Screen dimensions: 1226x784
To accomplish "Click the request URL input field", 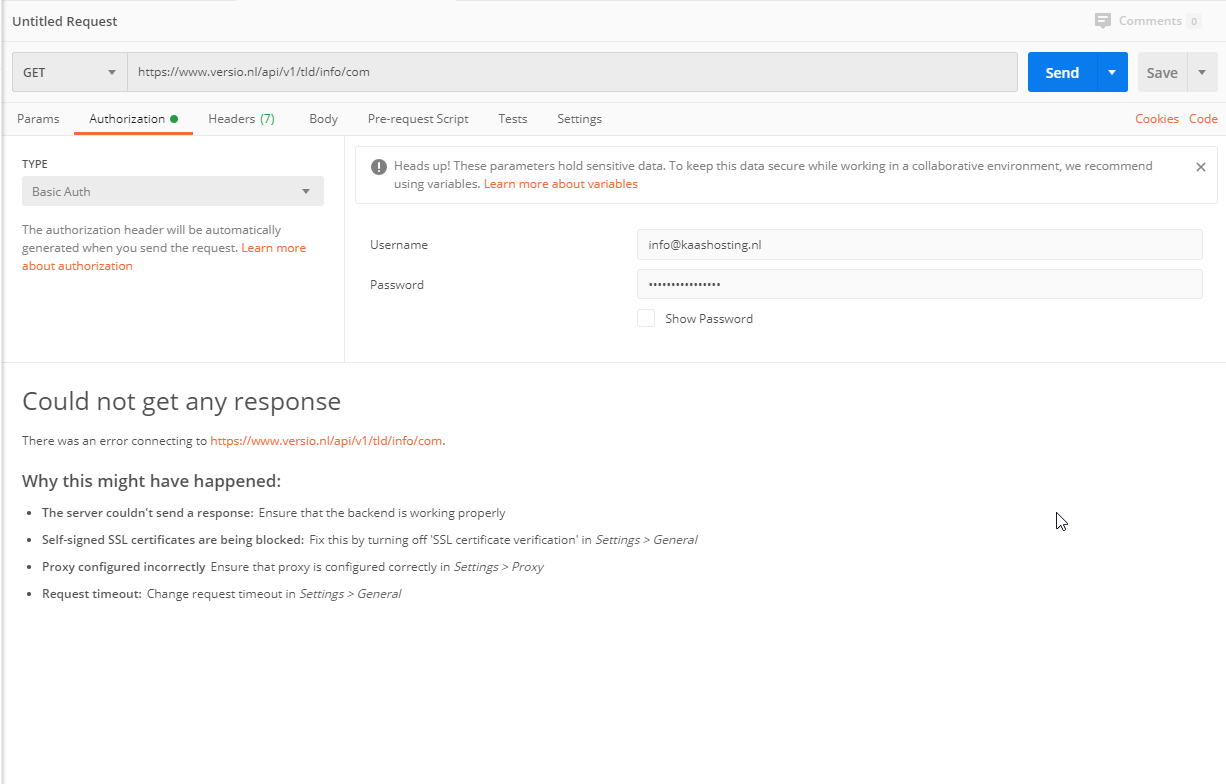I will pos(572,73).
